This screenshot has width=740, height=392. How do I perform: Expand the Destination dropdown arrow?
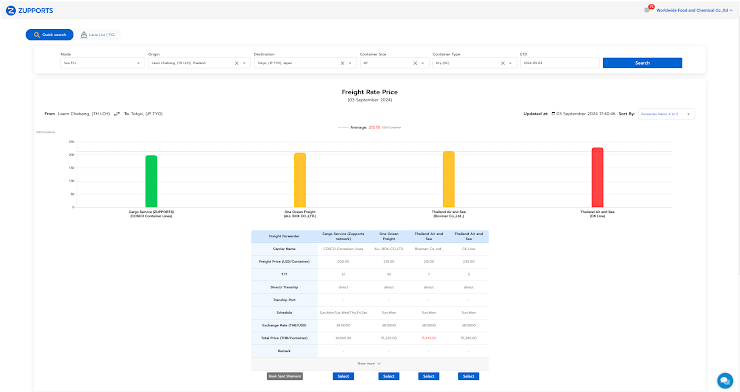click(x=350, y=63)
